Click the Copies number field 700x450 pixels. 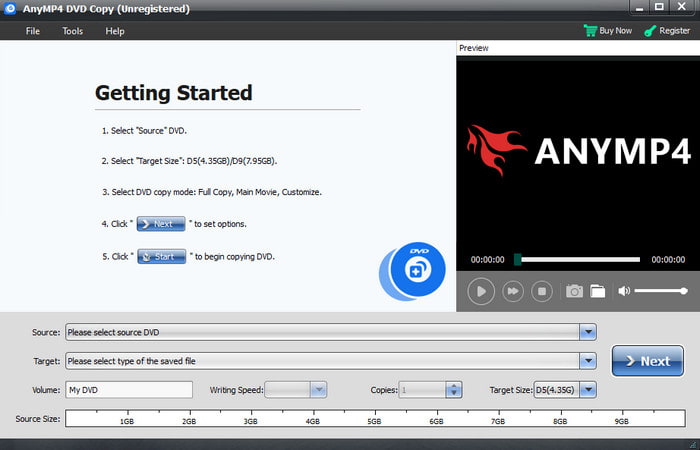click(x=422, y=390)
